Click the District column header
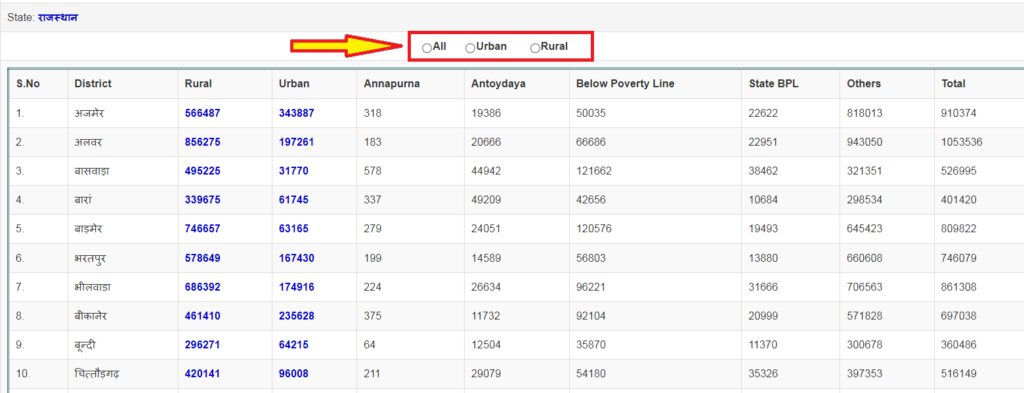1024x393 pixels. 93,84
